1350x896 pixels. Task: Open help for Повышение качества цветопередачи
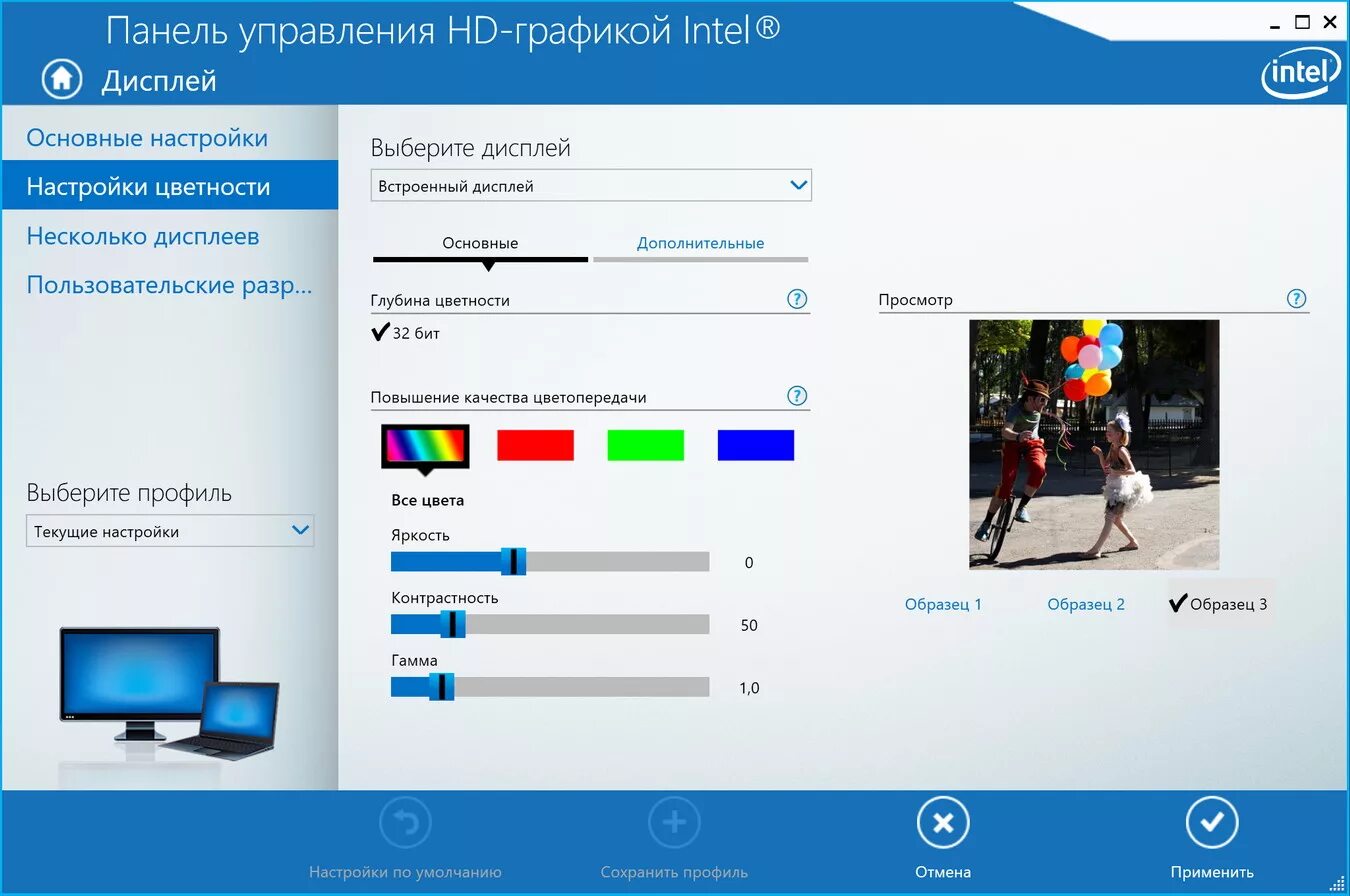pyautogui.click(x=797, y=396)
